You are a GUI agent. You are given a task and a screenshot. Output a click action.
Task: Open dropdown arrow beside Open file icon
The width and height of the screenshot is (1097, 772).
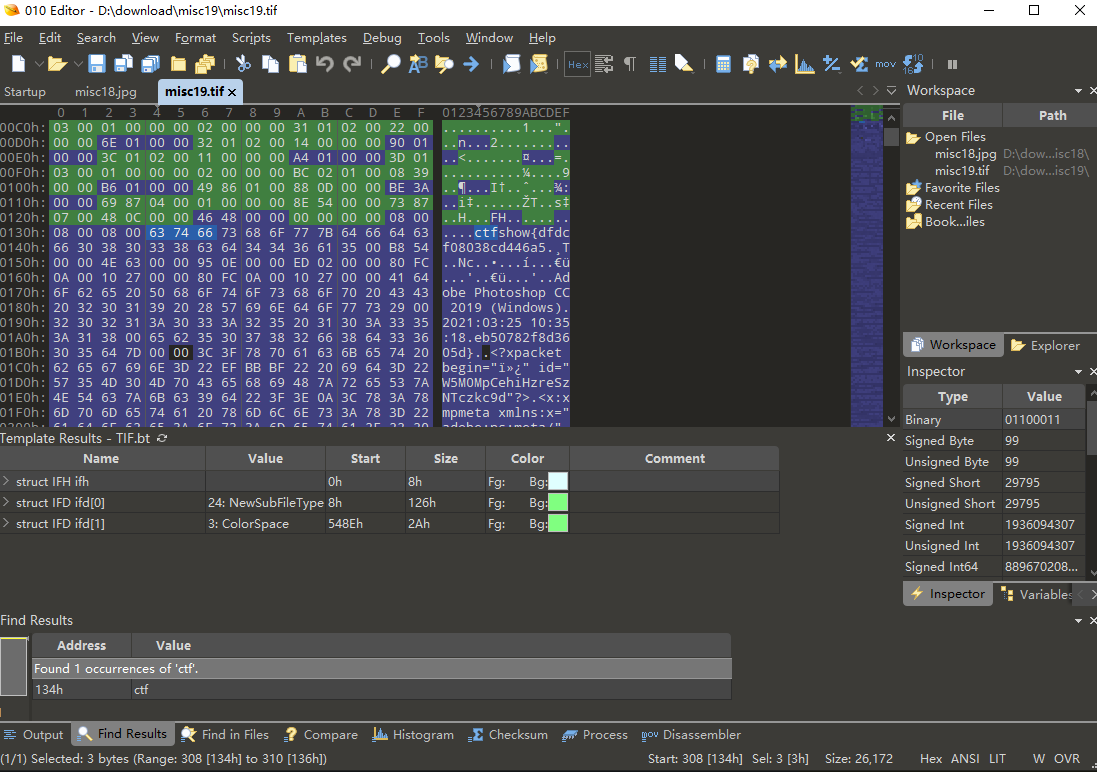pyautogui.click(x=78, y=64)
